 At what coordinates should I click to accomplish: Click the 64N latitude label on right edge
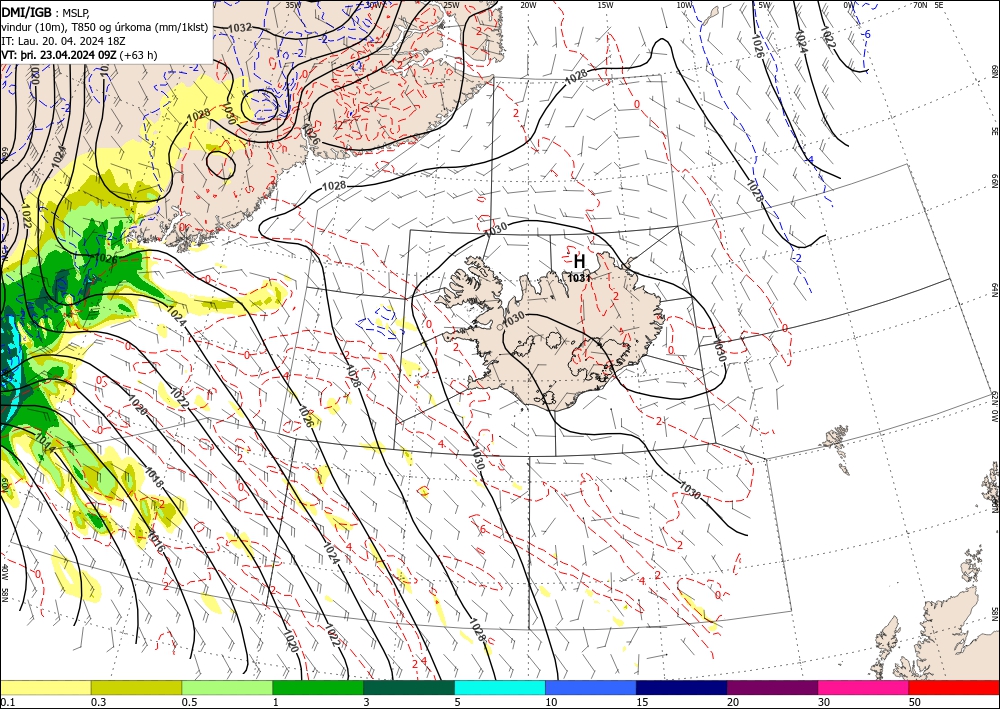coord(994,289)
